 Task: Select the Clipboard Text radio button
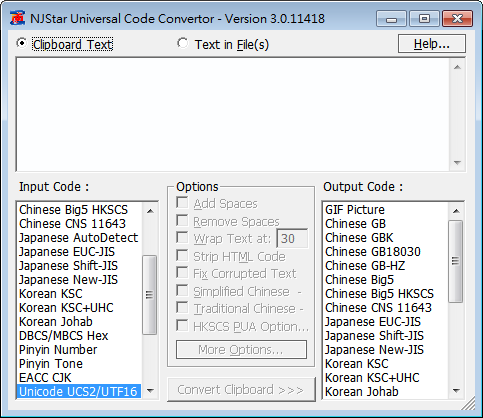coord(22,43)
